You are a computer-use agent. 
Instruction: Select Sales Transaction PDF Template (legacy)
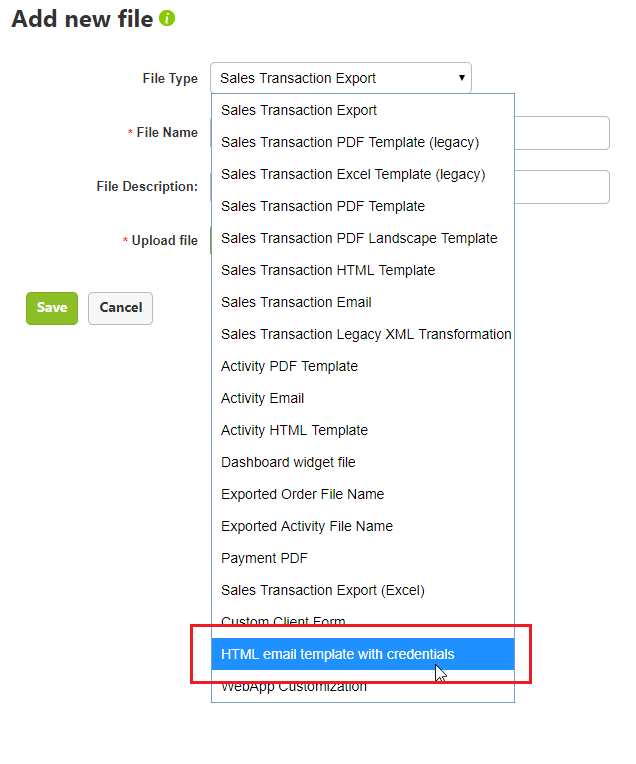[349, 142]
